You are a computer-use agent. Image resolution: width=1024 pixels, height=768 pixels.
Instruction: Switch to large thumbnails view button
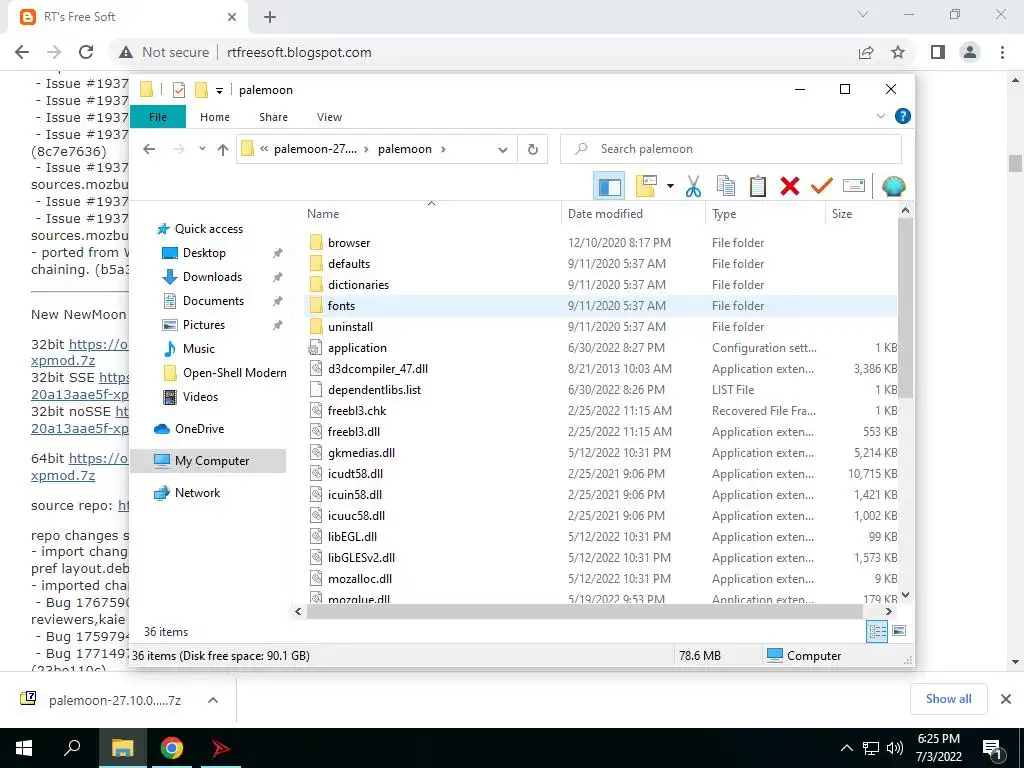(899, 631)
